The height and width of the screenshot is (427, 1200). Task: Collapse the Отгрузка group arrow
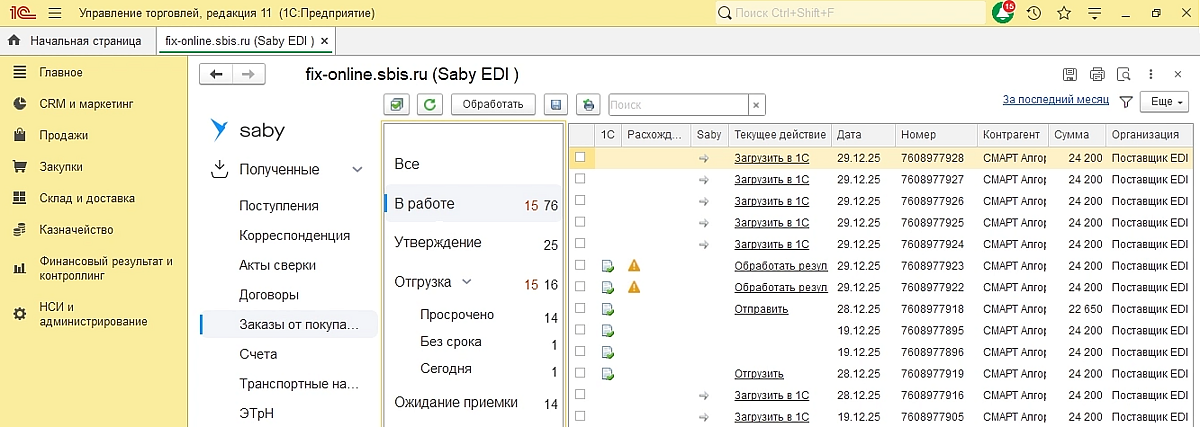pos(466,282)
